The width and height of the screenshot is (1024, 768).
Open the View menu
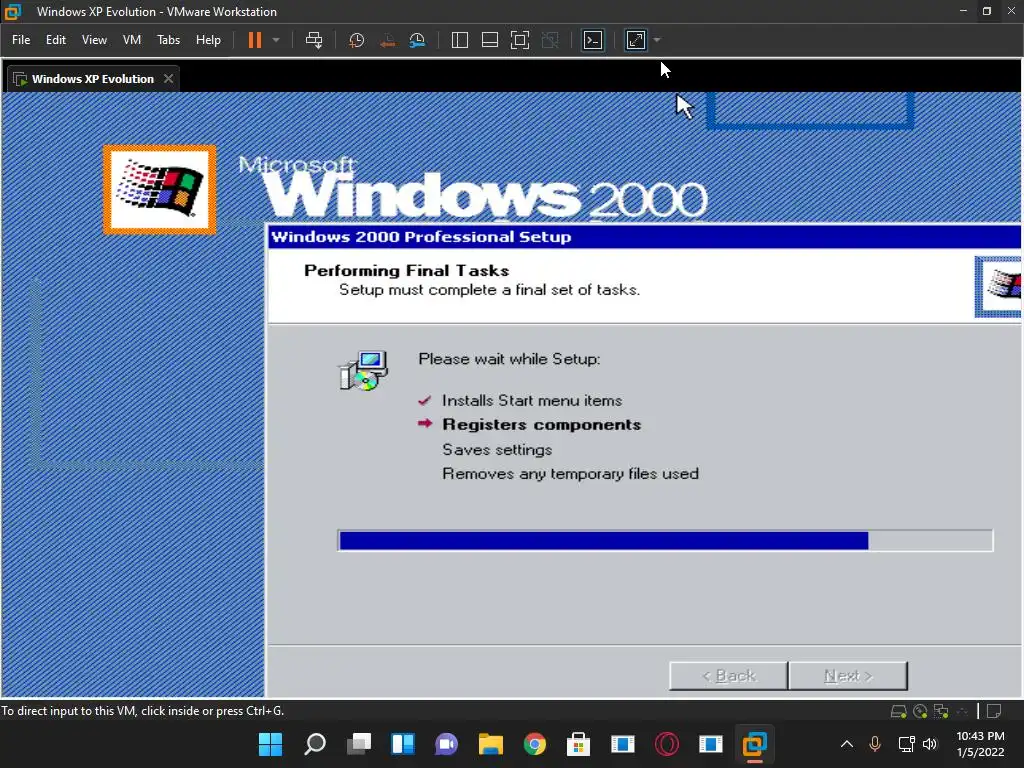point(94,40)
